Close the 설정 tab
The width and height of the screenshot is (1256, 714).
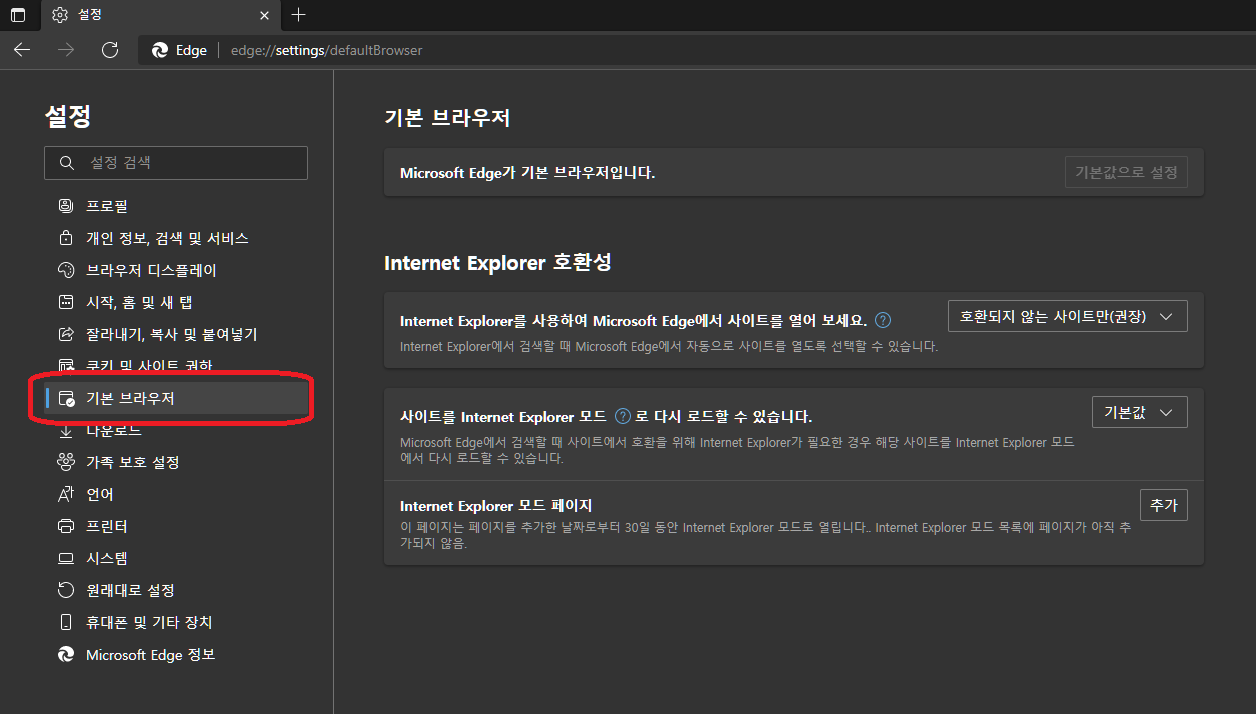[x=264, y=15]
